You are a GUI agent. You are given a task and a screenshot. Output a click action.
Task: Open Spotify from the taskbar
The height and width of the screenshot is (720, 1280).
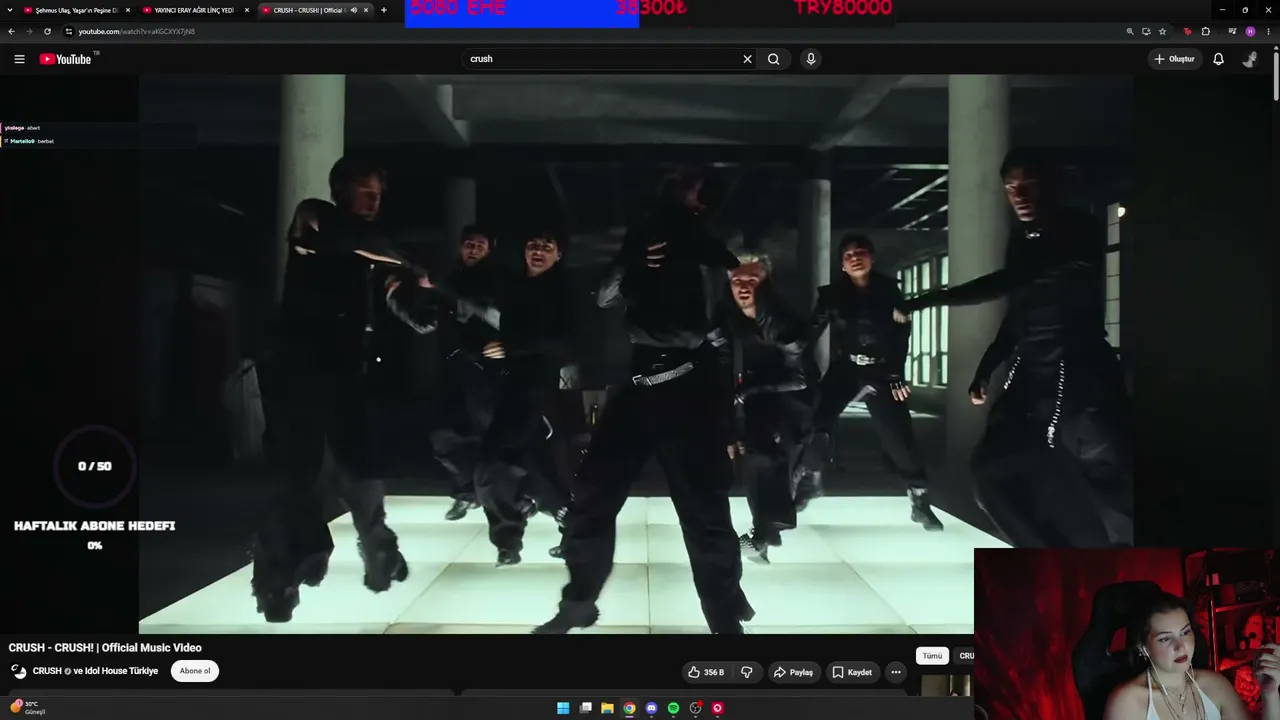pos(673,708)
